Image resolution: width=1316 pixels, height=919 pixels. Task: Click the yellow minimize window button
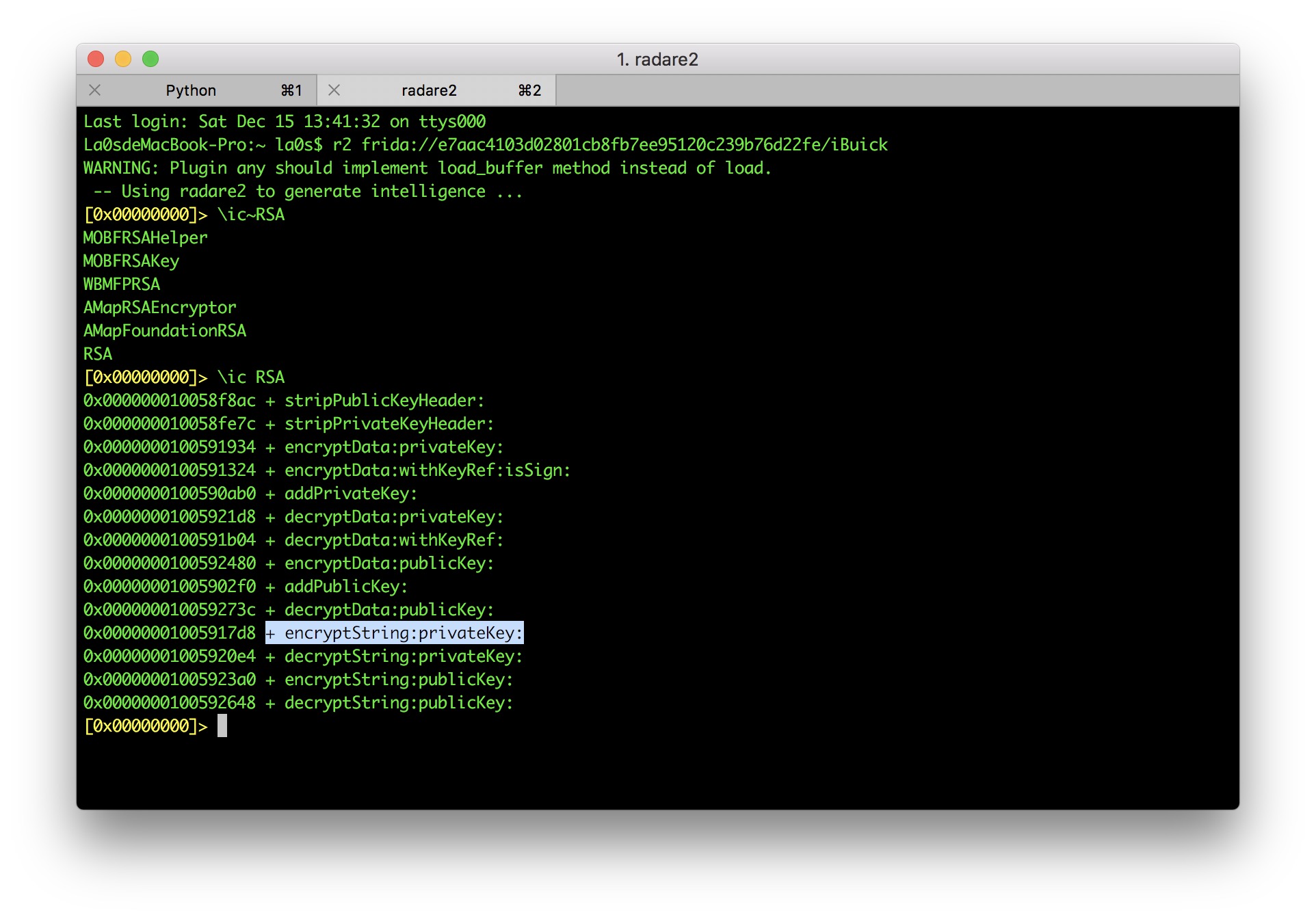click(123, 59)
